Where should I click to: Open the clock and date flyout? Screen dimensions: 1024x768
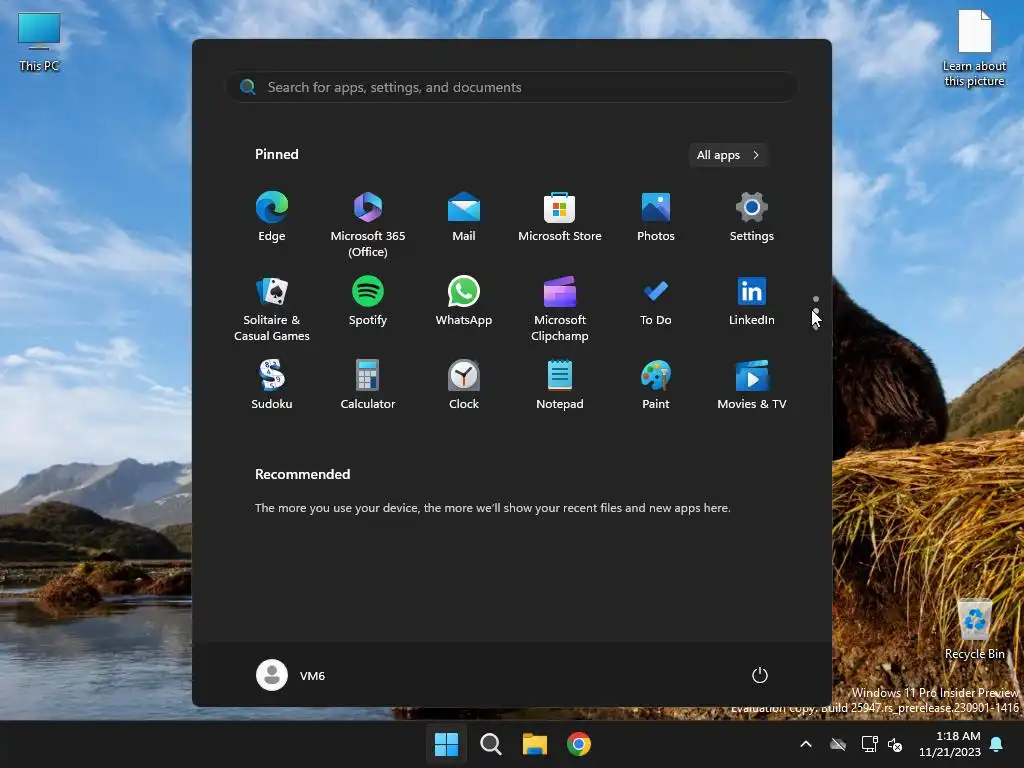point(950,744)
